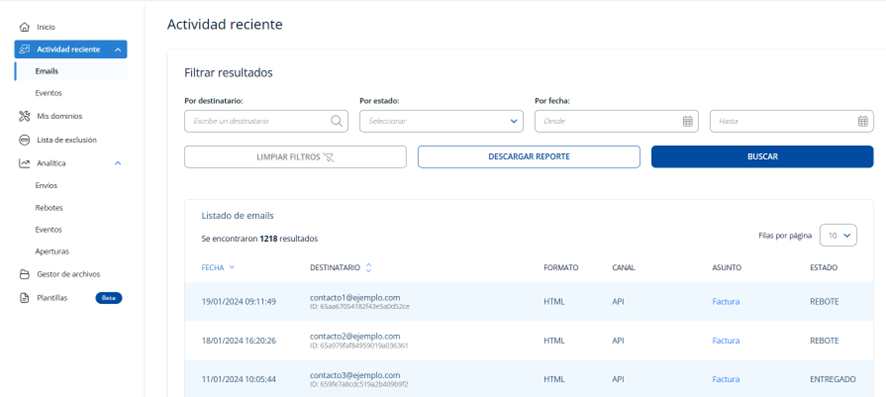886x397 pixels.
Task: Click the ESTADO column header
Action: tap(824, 268)
